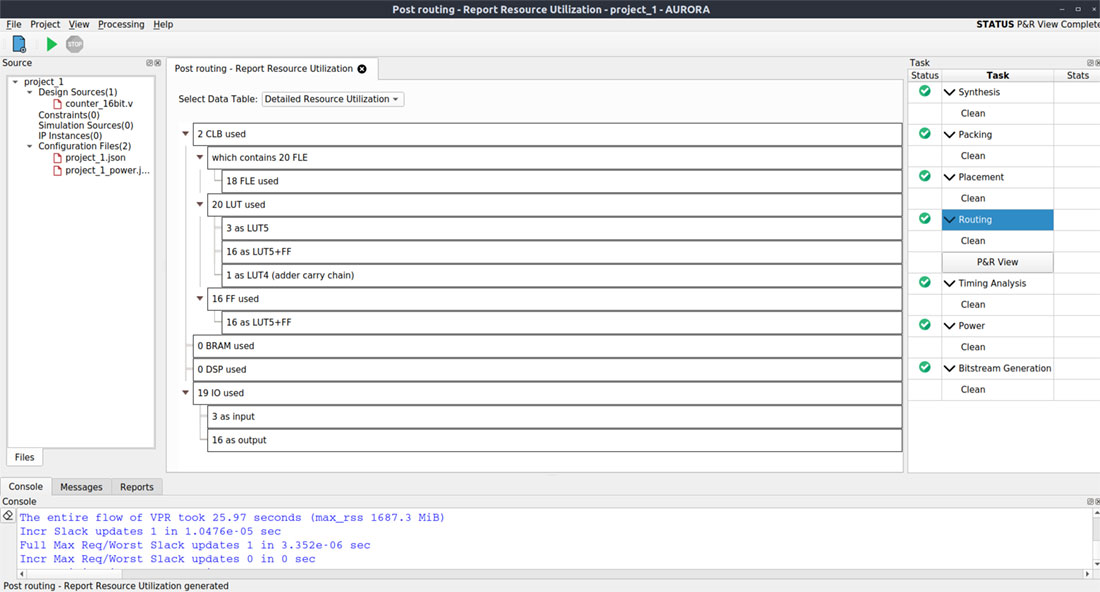Click Clean under Timing Analysis
Screen dimensions: 1100x592
click(973, 304)
